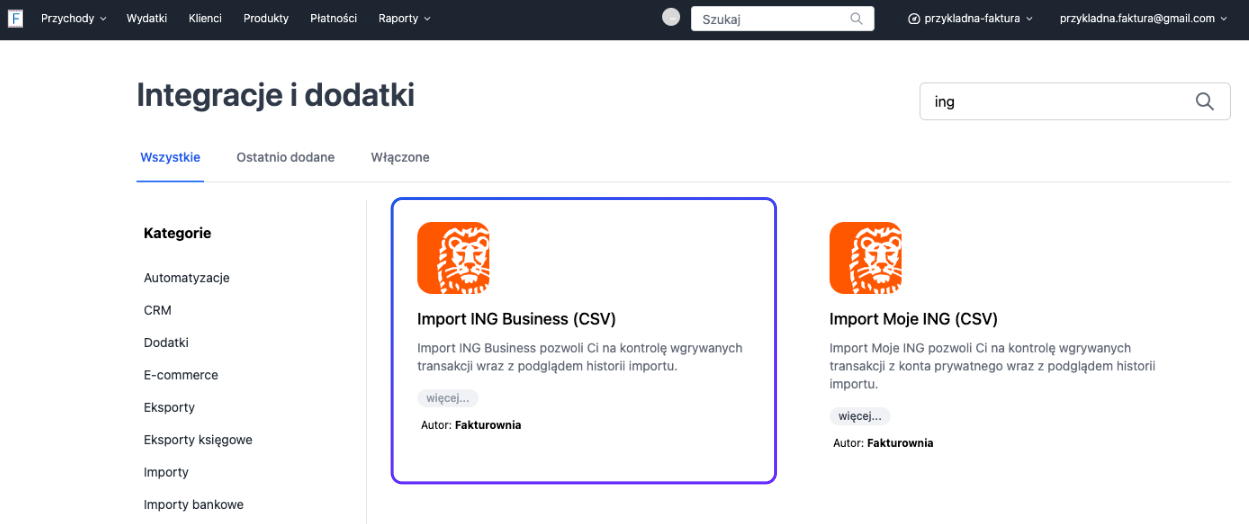
Task: Switch to the Włączone tab
Action: [400, 157]
